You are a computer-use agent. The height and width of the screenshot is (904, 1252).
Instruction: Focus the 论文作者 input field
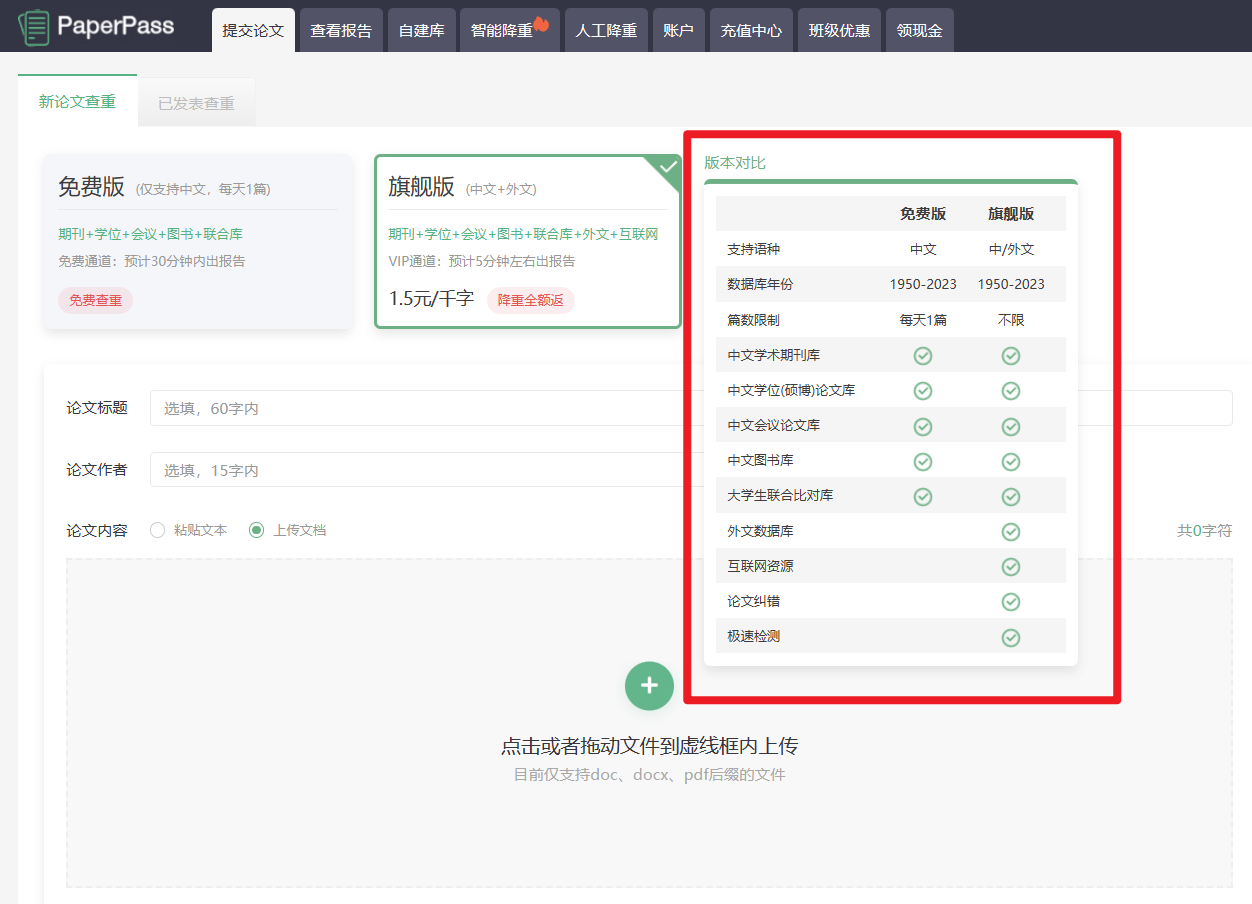click(691, 470)
